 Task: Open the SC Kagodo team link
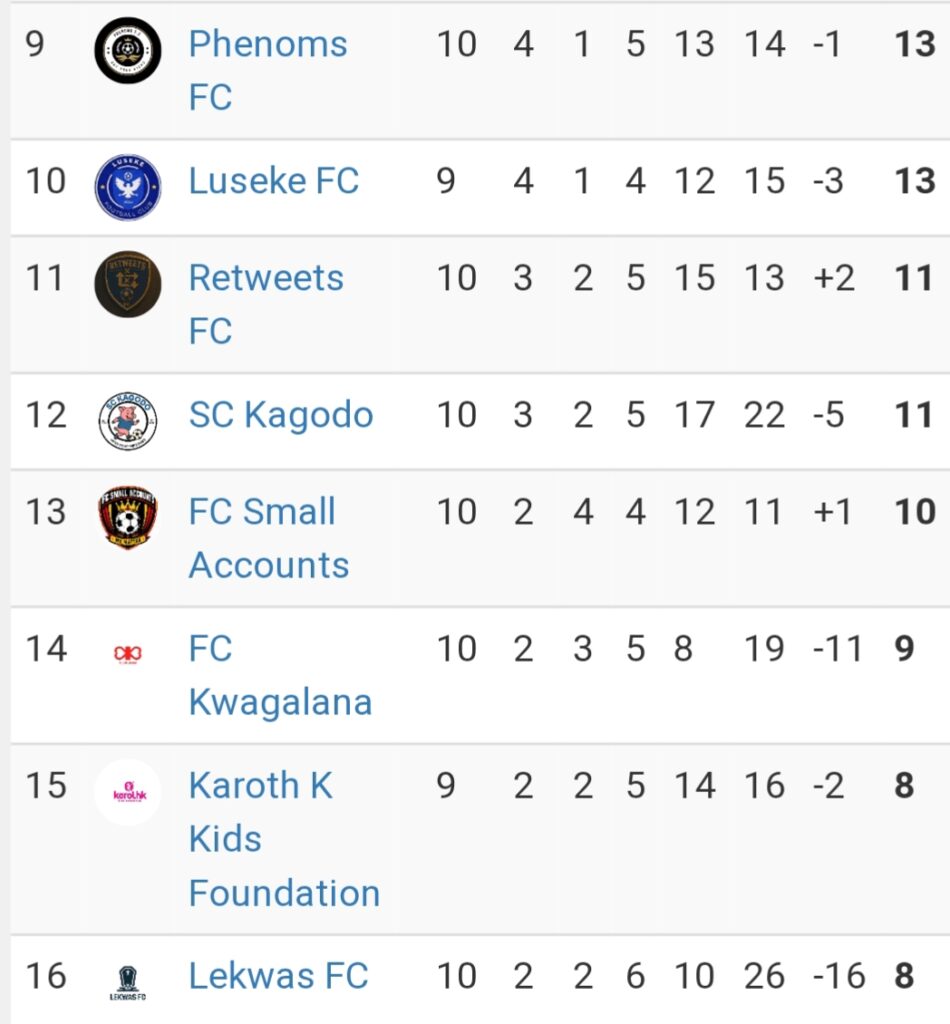click(x=281, y=415)
